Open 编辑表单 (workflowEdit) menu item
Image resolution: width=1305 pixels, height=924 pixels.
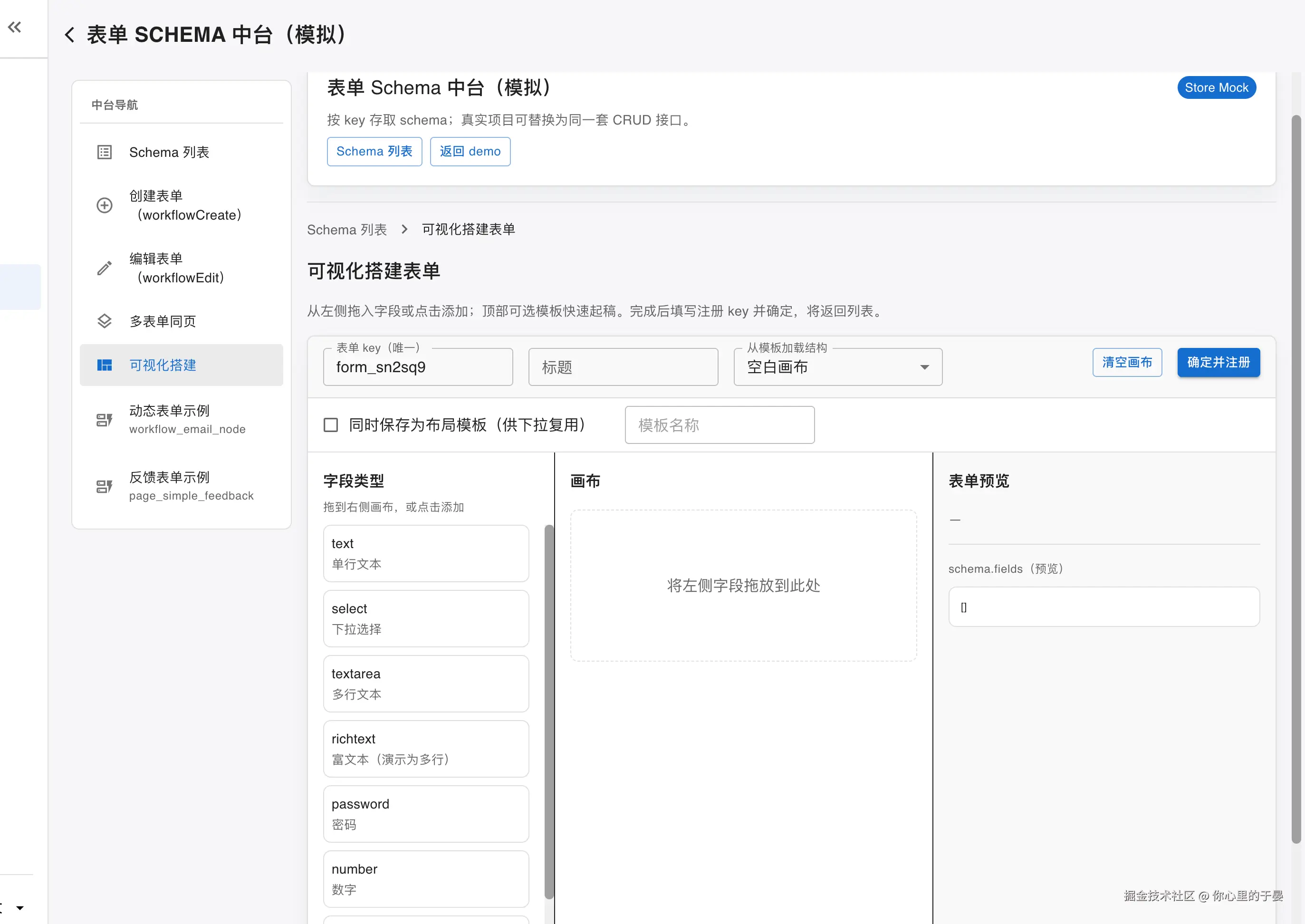pyautogui.click(x=182, y=268)
